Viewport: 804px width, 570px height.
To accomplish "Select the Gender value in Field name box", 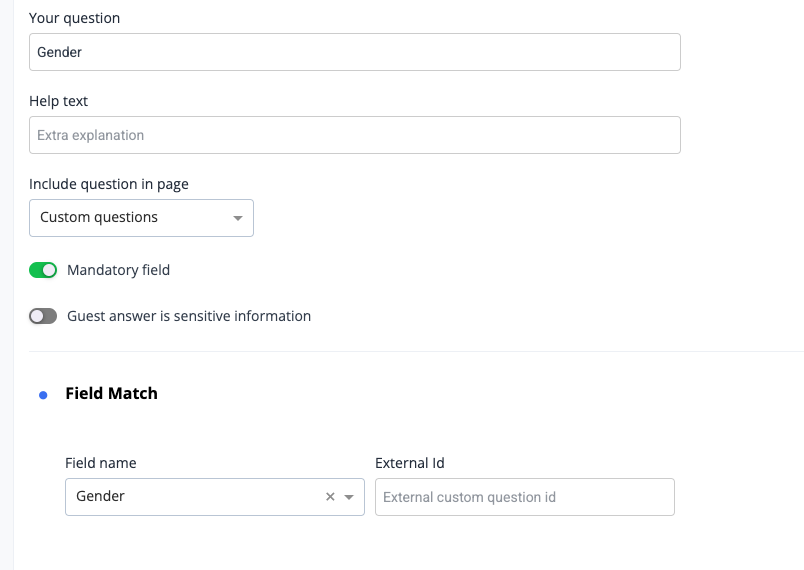I will coord(100,496).
